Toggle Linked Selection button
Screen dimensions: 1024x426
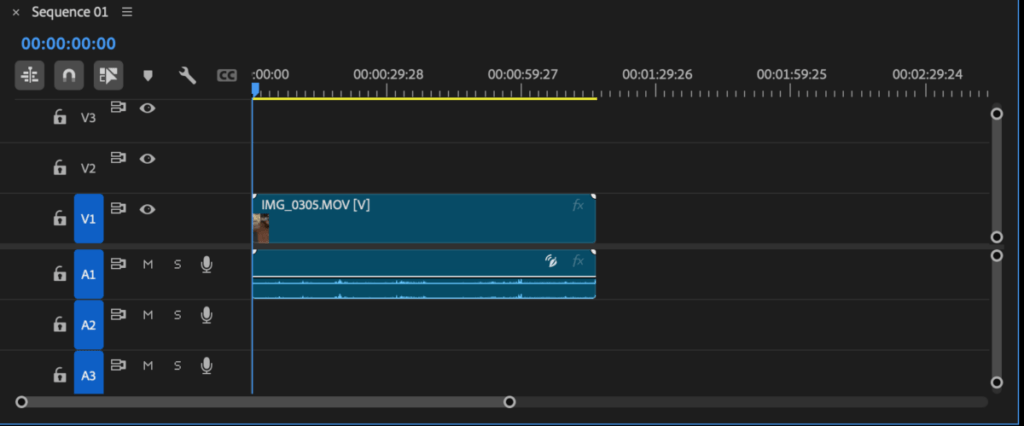tap(108, 74)
